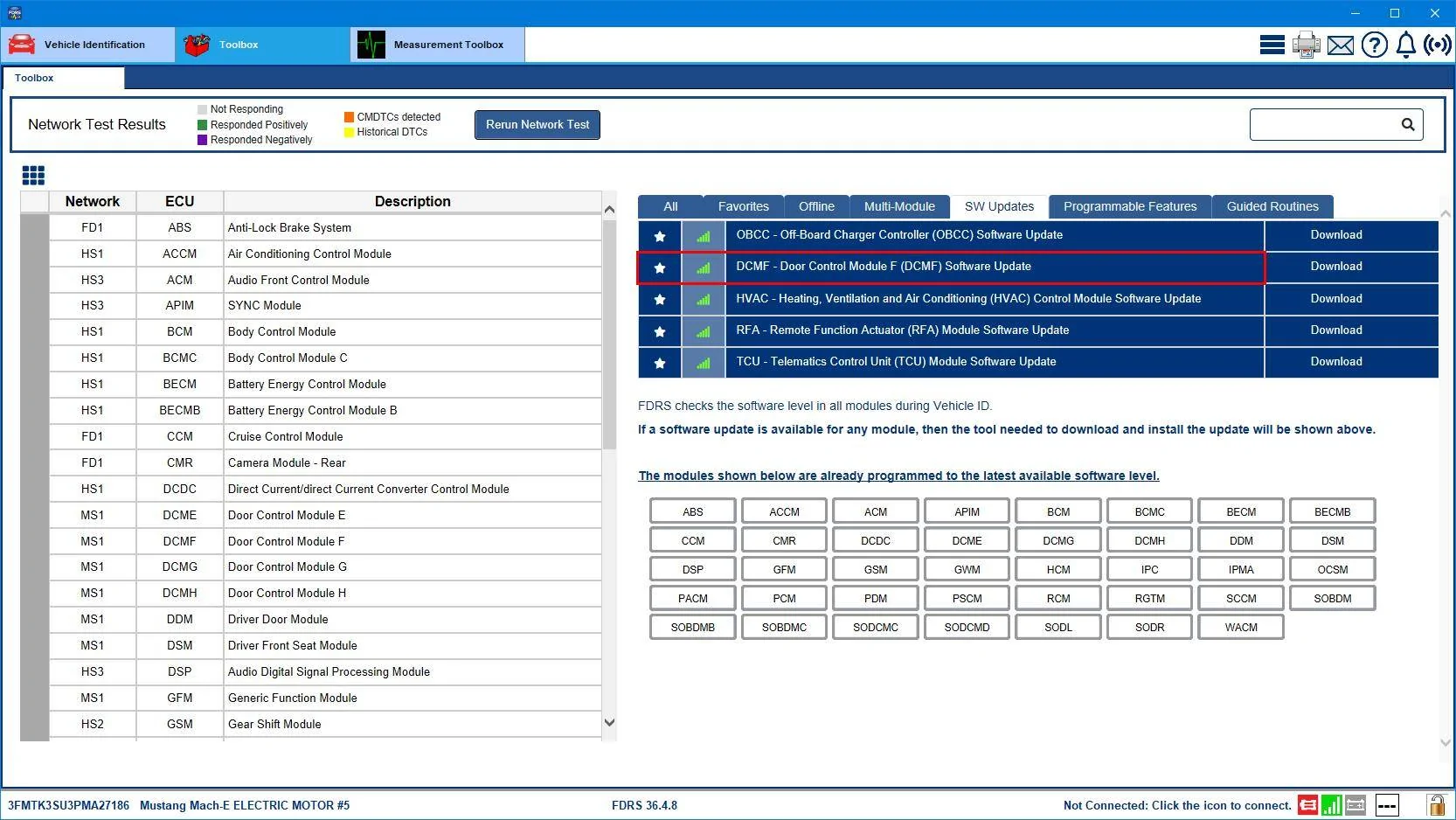Open Measurement Toolbox tab
This screenshot has height=820, width=1456.
click(438, 45)
